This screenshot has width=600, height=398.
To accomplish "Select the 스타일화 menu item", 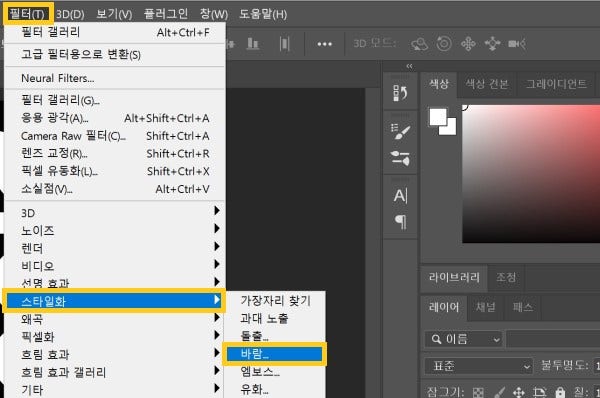I will (114, 301).
